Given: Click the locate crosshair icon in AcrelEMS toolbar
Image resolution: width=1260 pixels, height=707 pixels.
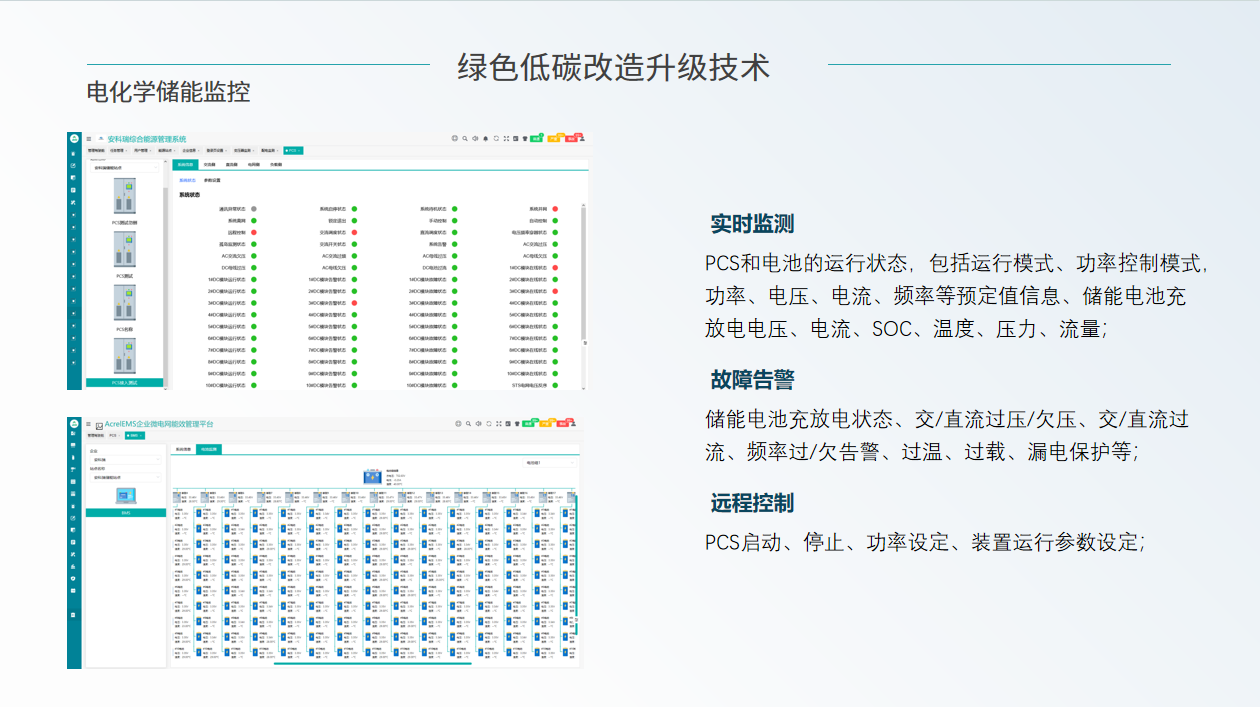Looking at the screenshot, I should (x=458, y=424).
